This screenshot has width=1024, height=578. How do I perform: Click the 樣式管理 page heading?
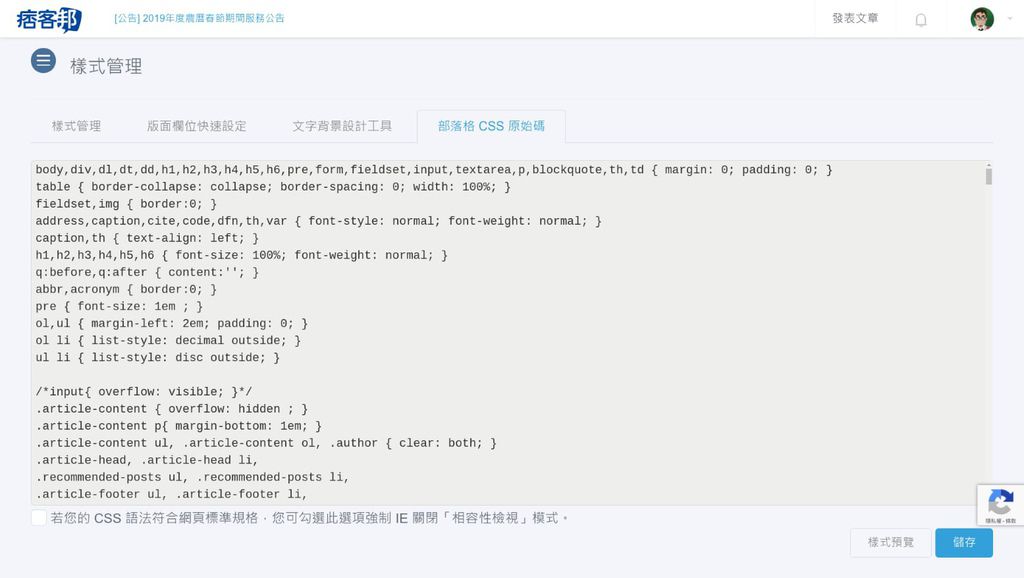(x=106, y=66)
